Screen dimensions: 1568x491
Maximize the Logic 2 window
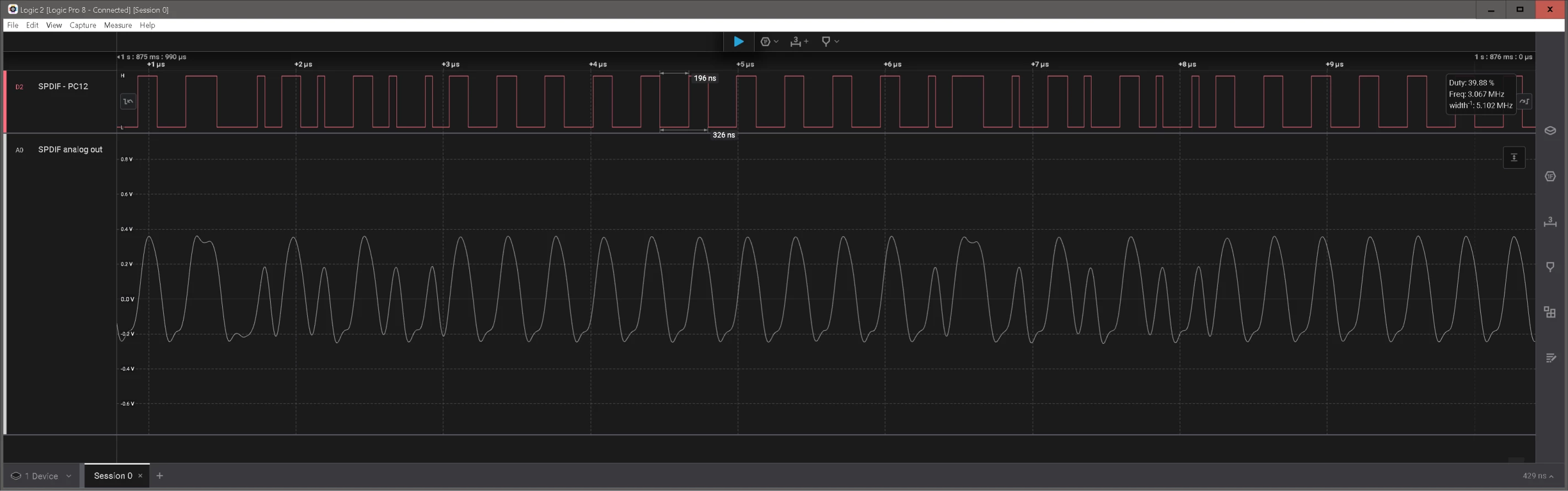coord(1520,9)
